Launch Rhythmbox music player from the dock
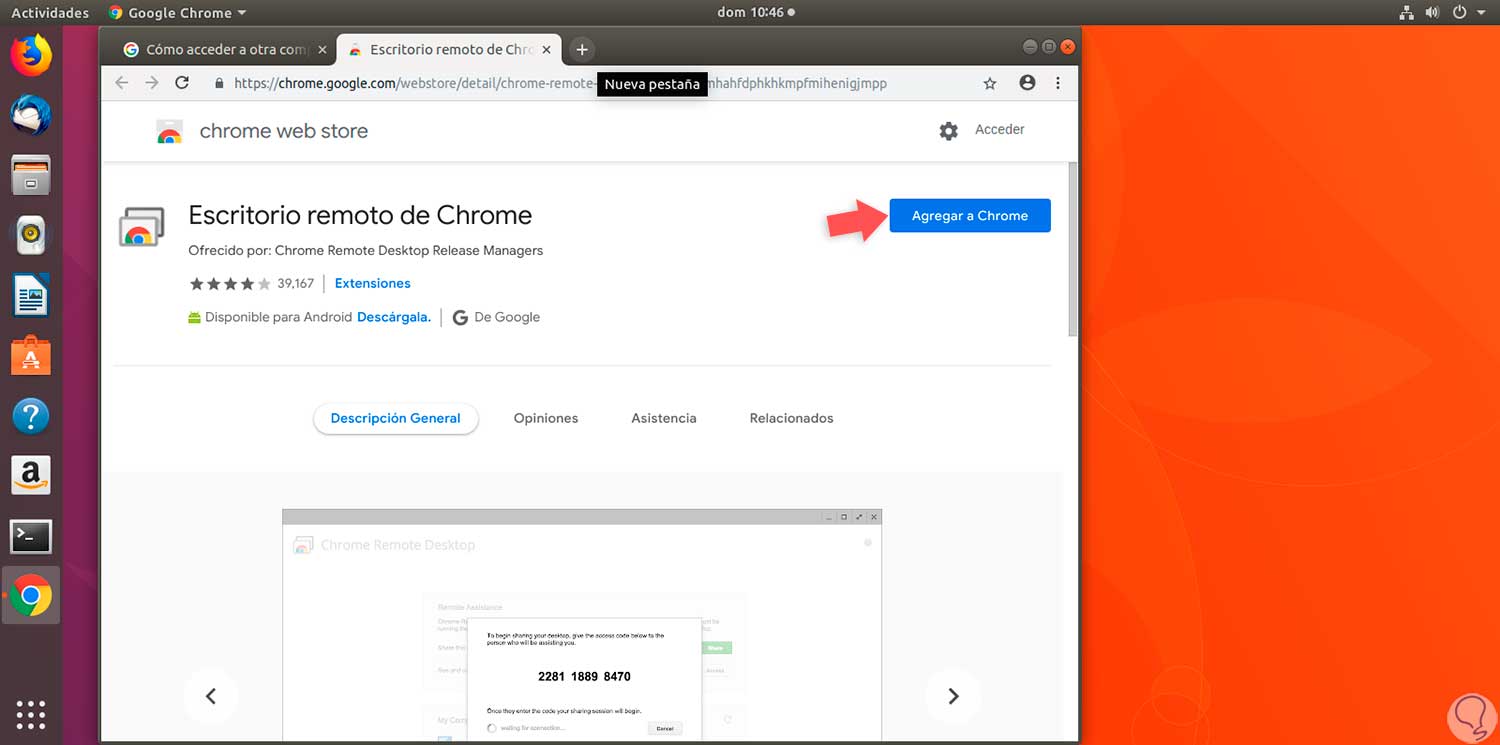The width and height of the screenshot is (1500, 745). click(x=31, y=236)
